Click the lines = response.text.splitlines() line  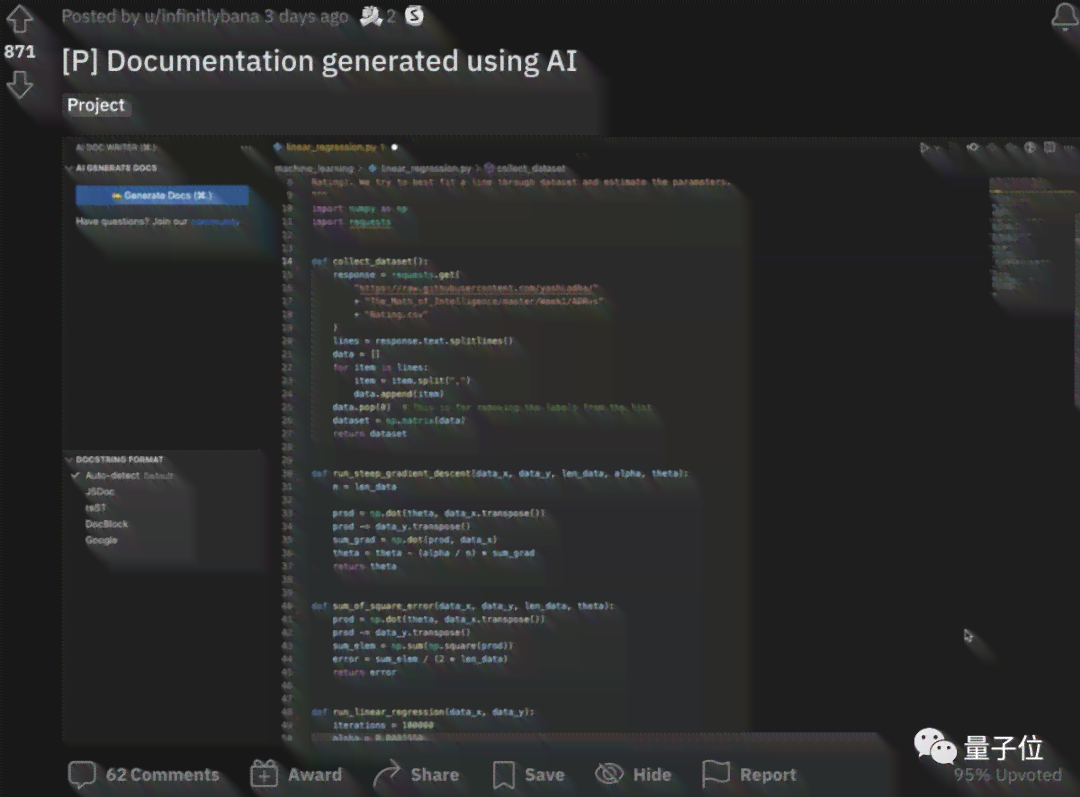tap(423, 341)
